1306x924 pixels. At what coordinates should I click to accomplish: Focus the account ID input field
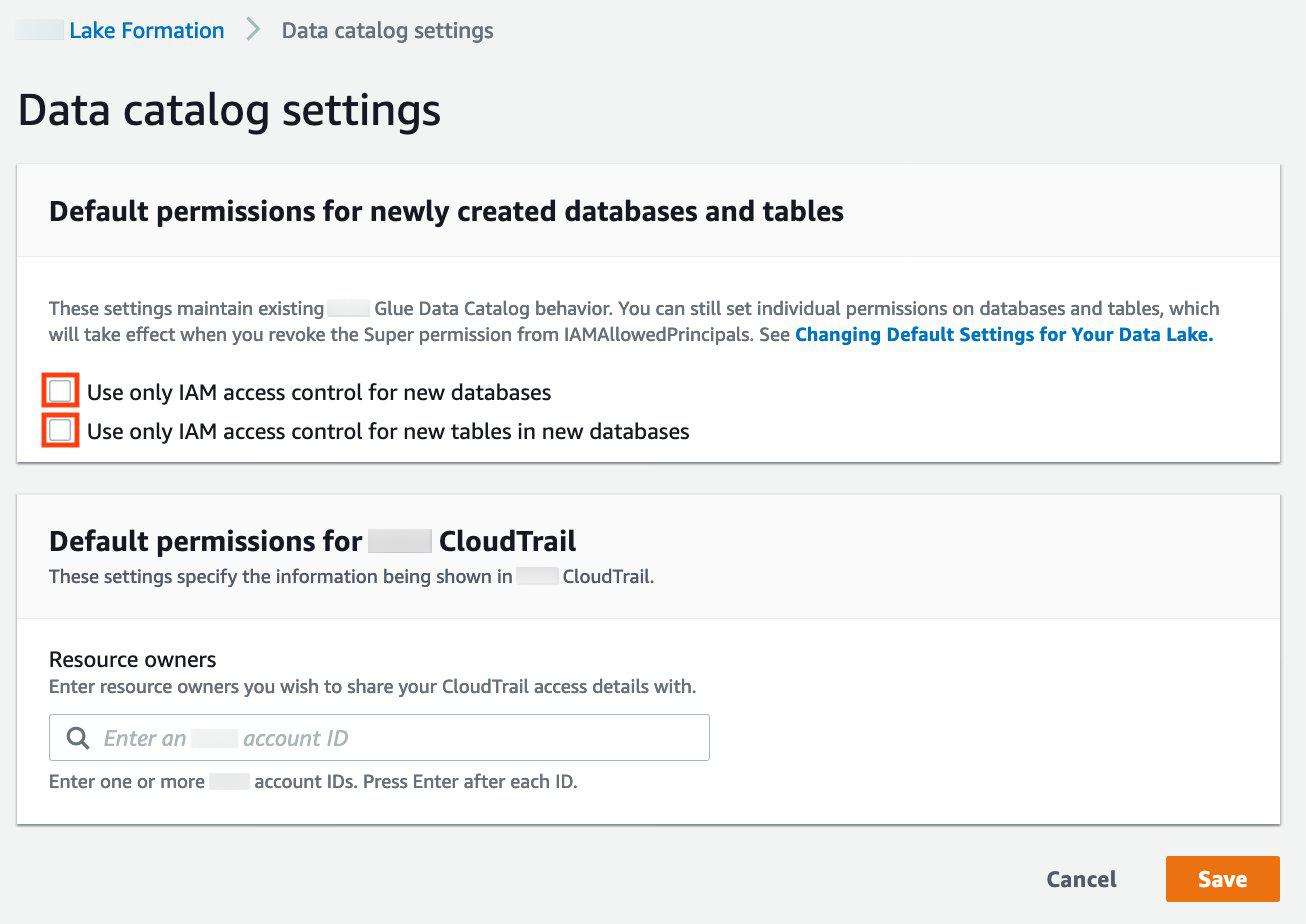(400, 738)
